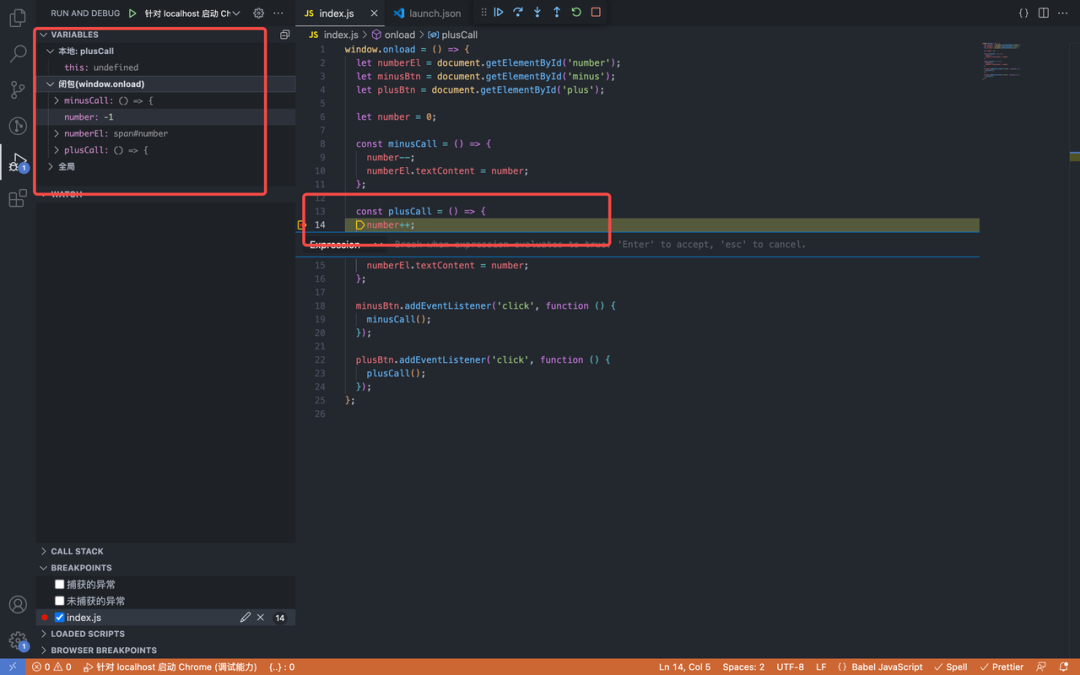Screen dimensions: 1080x675
Task: Collapse the VARIABLES section
Action: (x=42, y=33)
